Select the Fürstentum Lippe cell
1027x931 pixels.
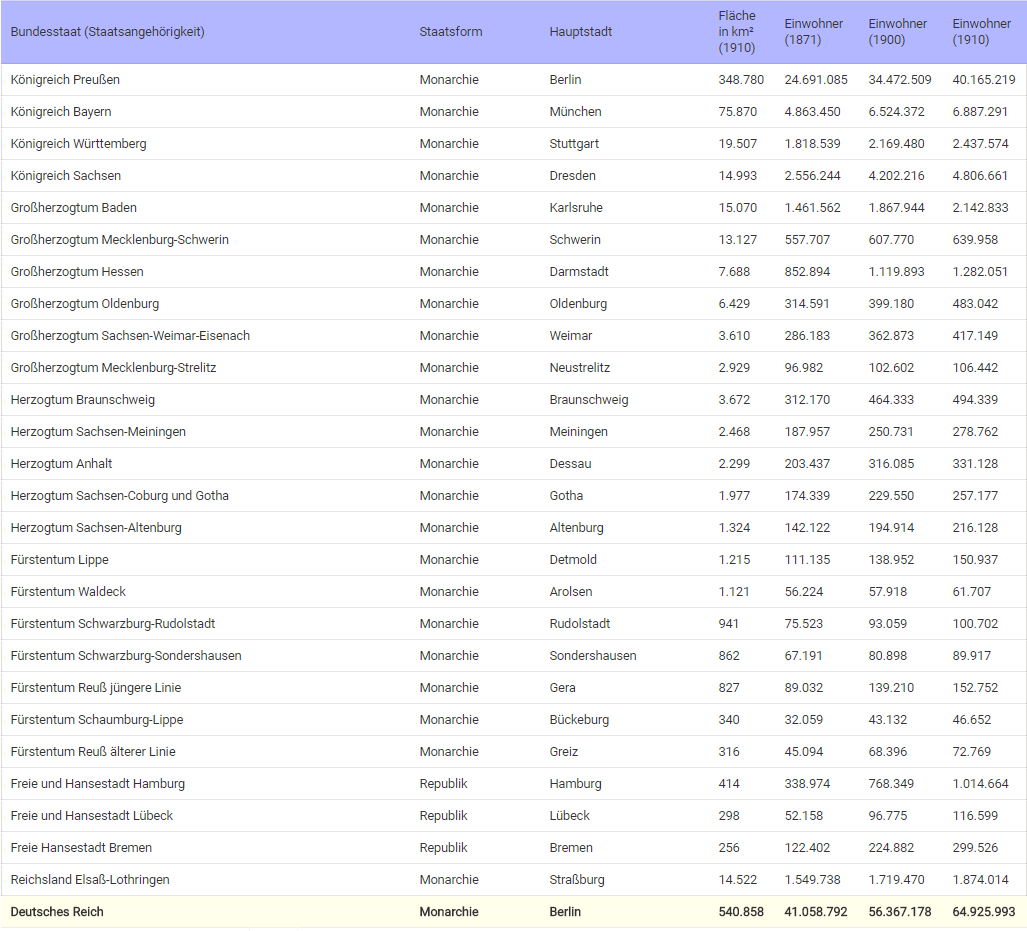click(x=60, y=560)
